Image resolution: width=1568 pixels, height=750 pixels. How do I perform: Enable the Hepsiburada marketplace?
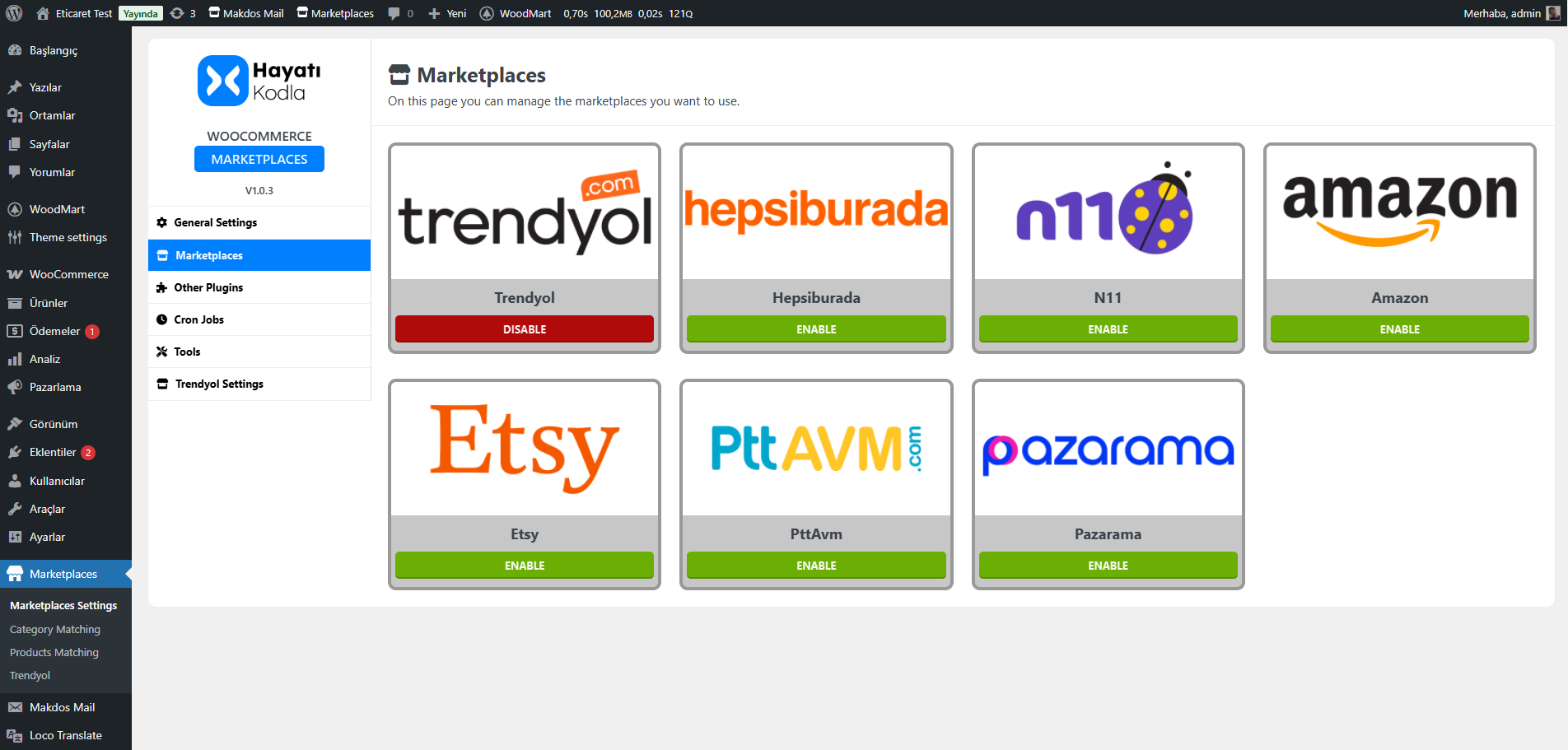816,328
